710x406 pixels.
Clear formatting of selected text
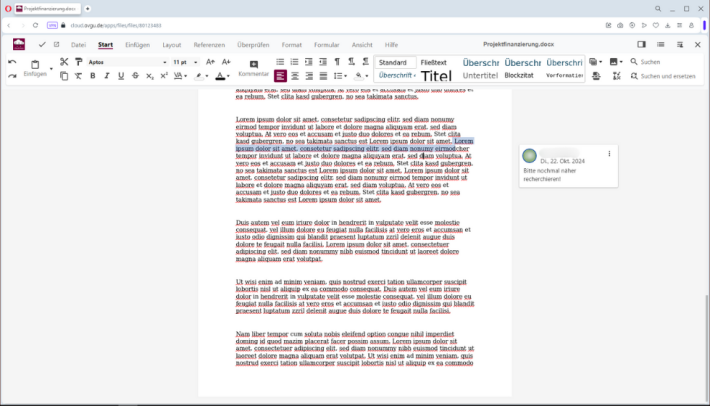pyautogui.click(x=78, y=76)
